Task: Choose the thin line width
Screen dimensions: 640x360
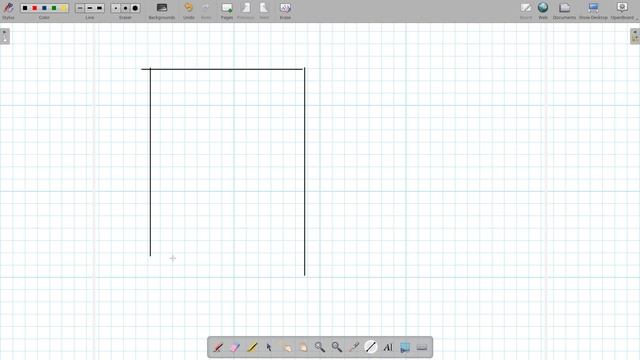Action: tap(80, 8)
